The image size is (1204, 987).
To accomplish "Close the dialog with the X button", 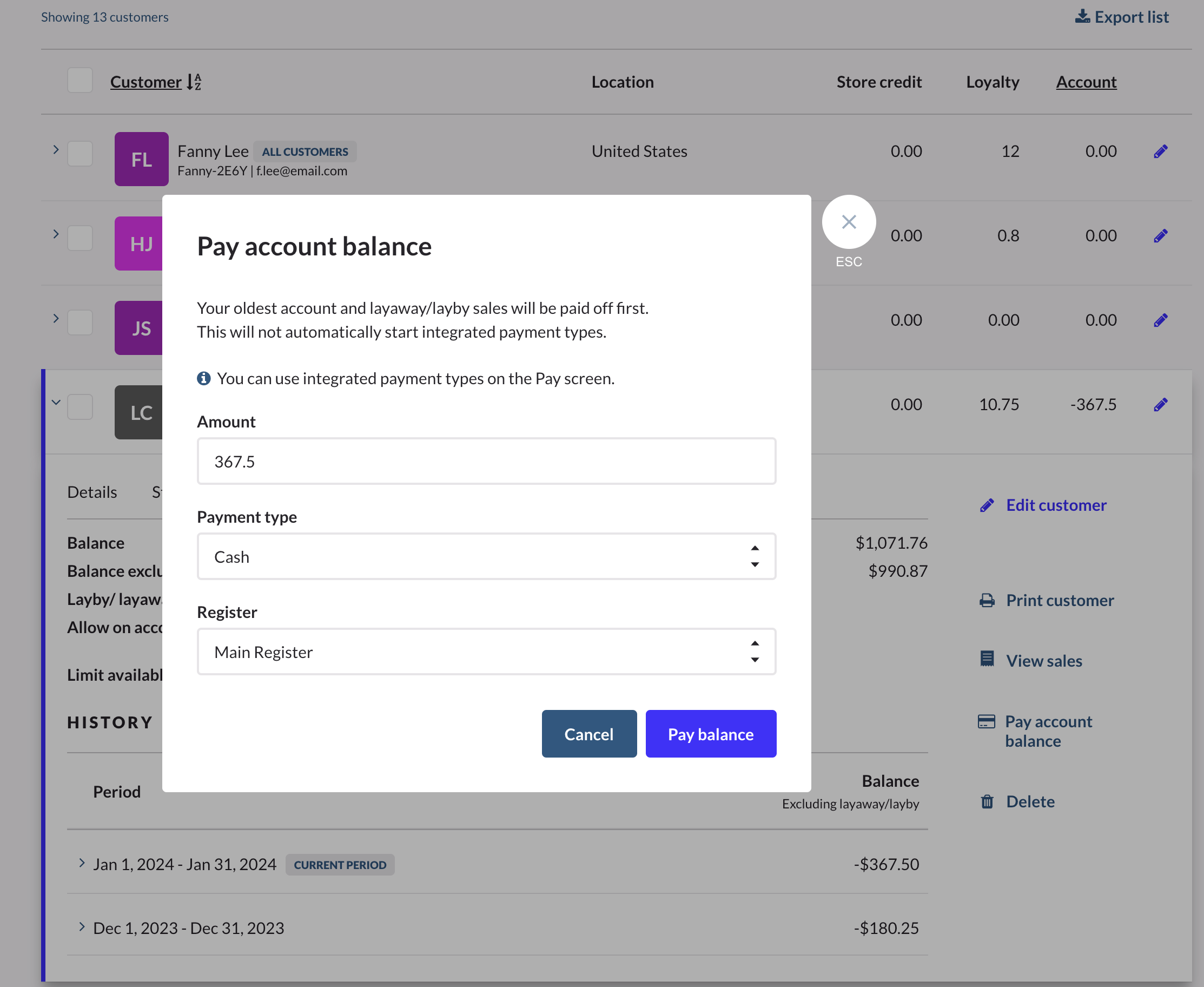I will coord(848,222).
